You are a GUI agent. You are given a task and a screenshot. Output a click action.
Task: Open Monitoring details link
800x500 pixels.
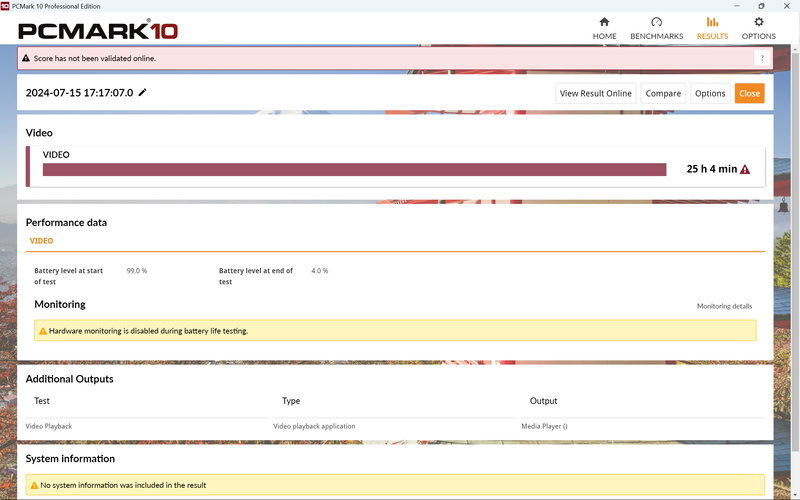pyautogui.click(x=724, y=306)
